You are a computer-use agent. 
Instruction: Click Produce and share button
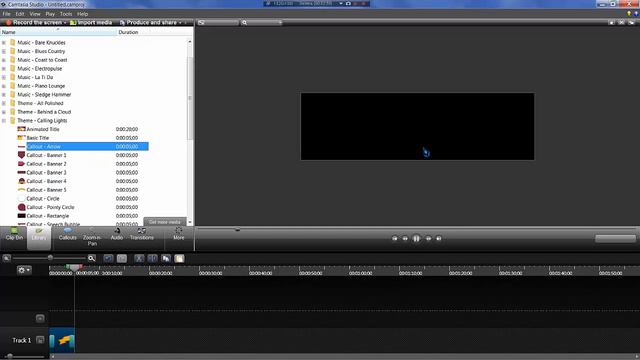(148, 22)
